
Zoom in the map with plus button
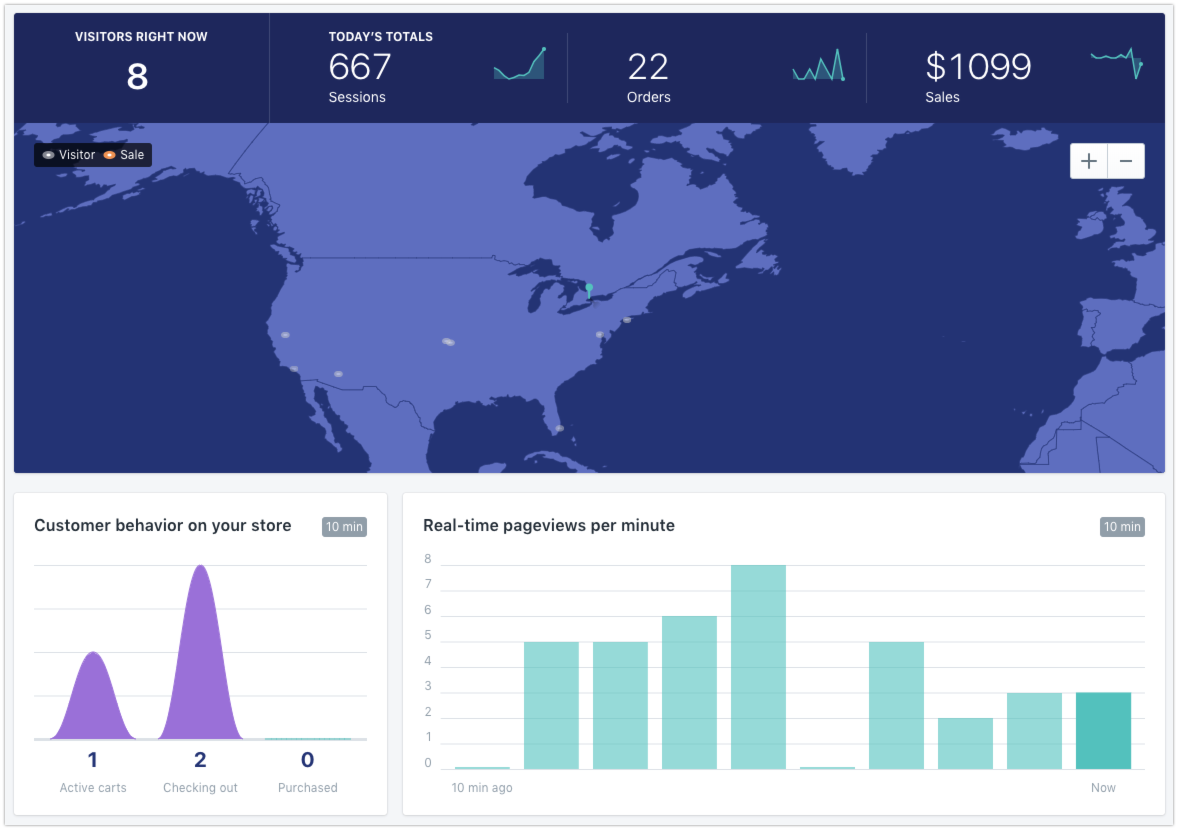click(1089, 161)
